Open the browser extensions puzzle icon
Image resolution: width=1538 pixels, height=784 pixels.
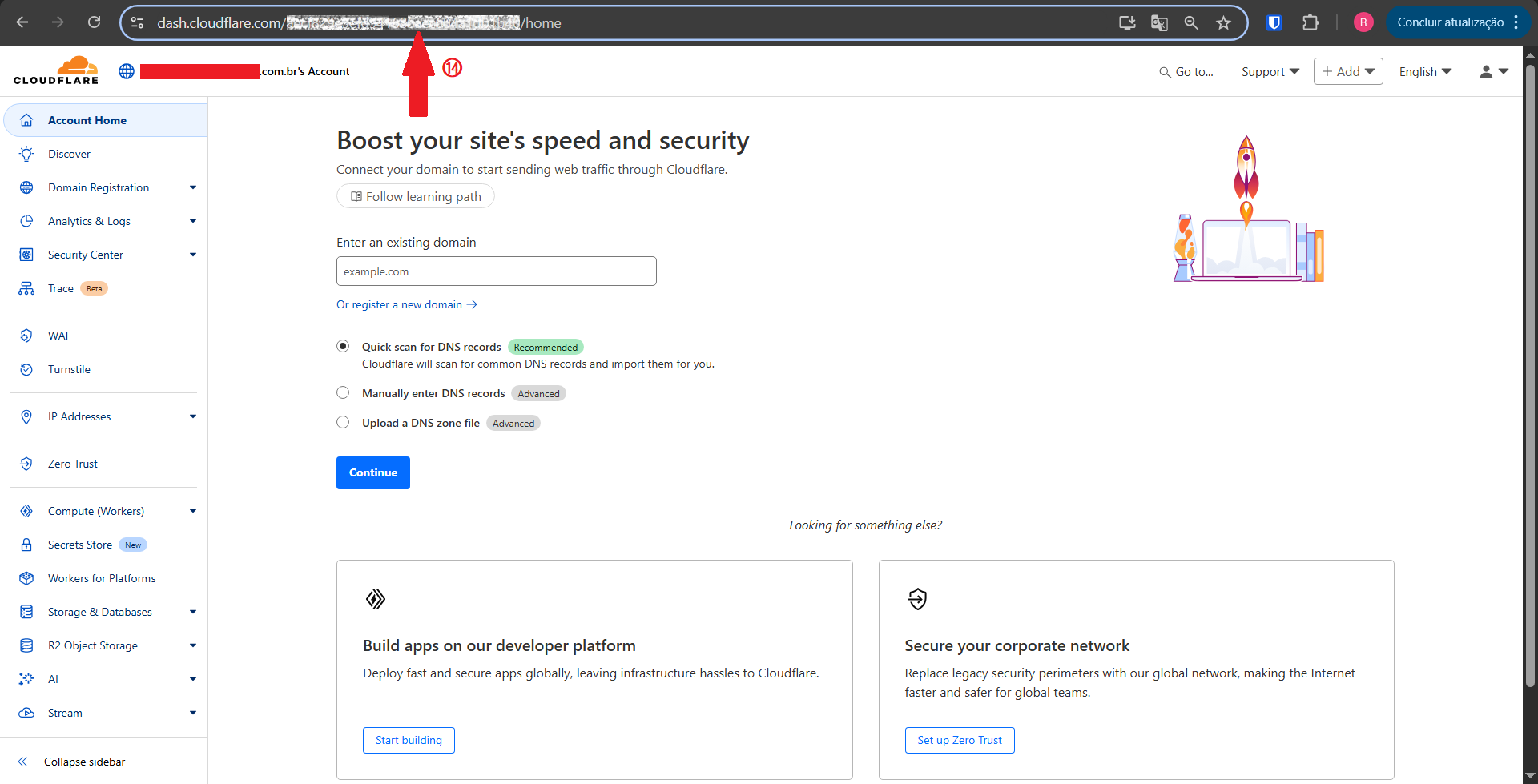1311,22
